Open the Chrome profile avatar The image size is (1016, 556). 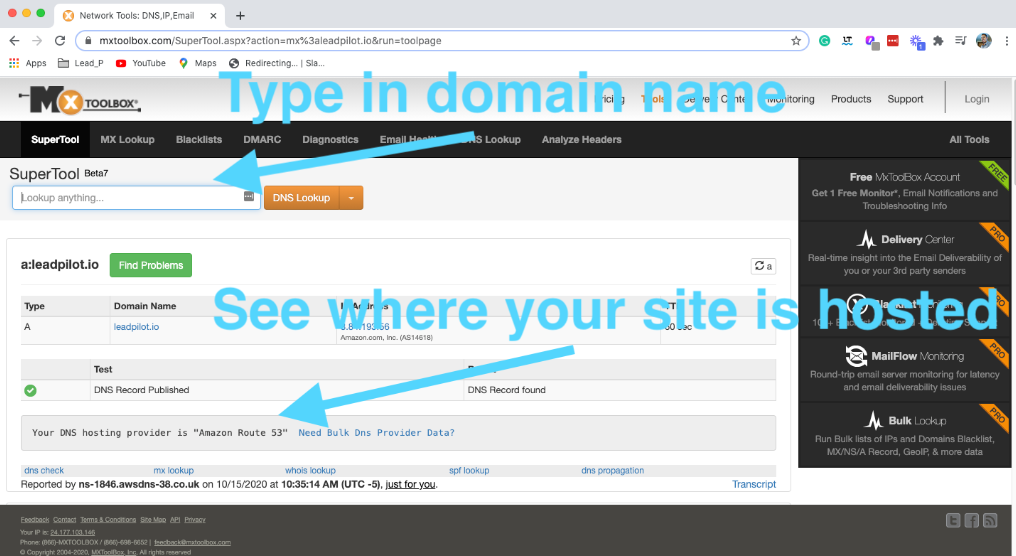tap(984, 41)
